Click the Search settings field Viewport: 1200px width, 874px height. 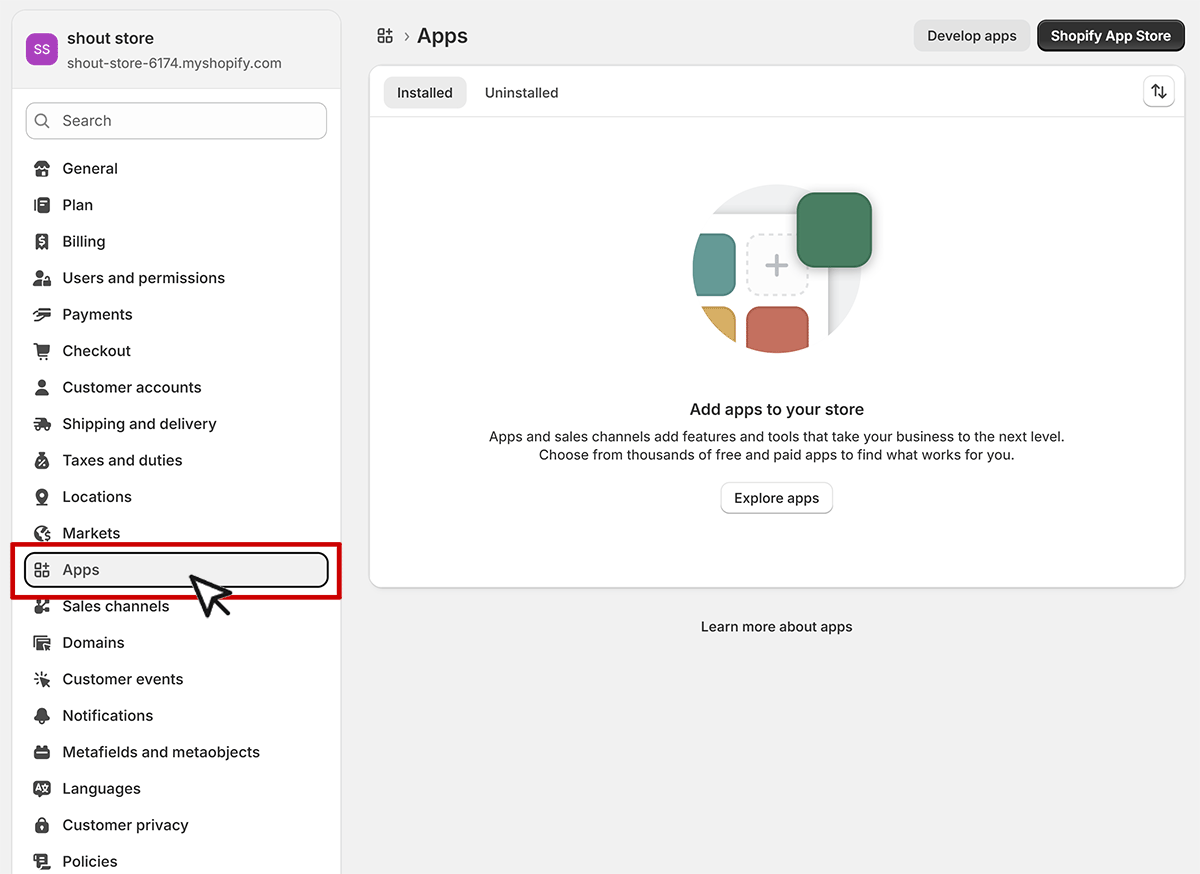tap(176, 120)
